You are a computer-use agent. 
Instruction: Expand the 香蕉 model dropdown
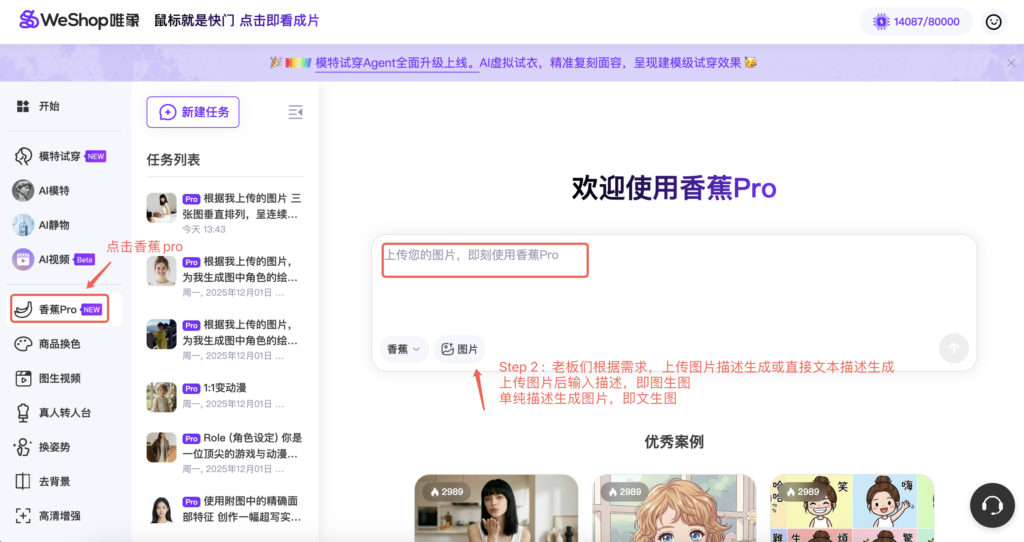point(404,349)
